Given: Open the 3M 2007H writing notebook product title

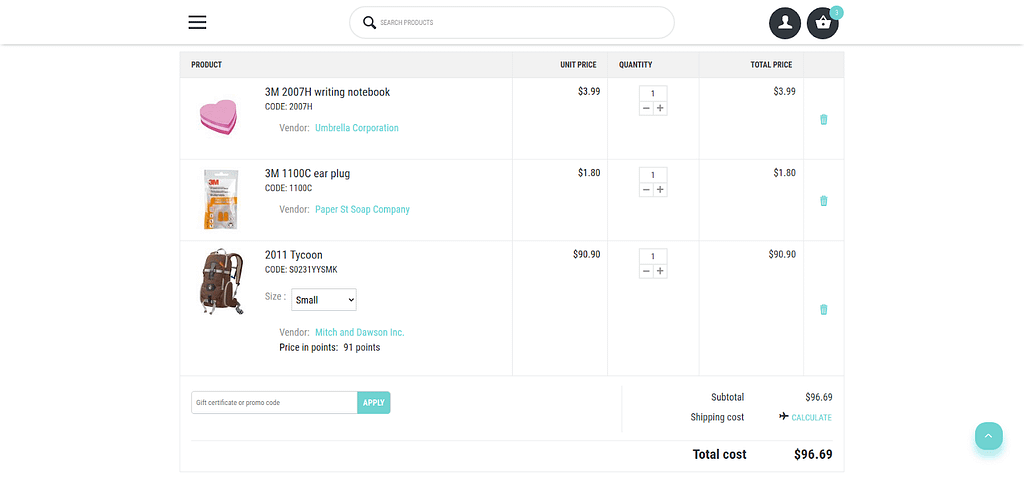Looking at the screenshot, I should pos(327,92).
